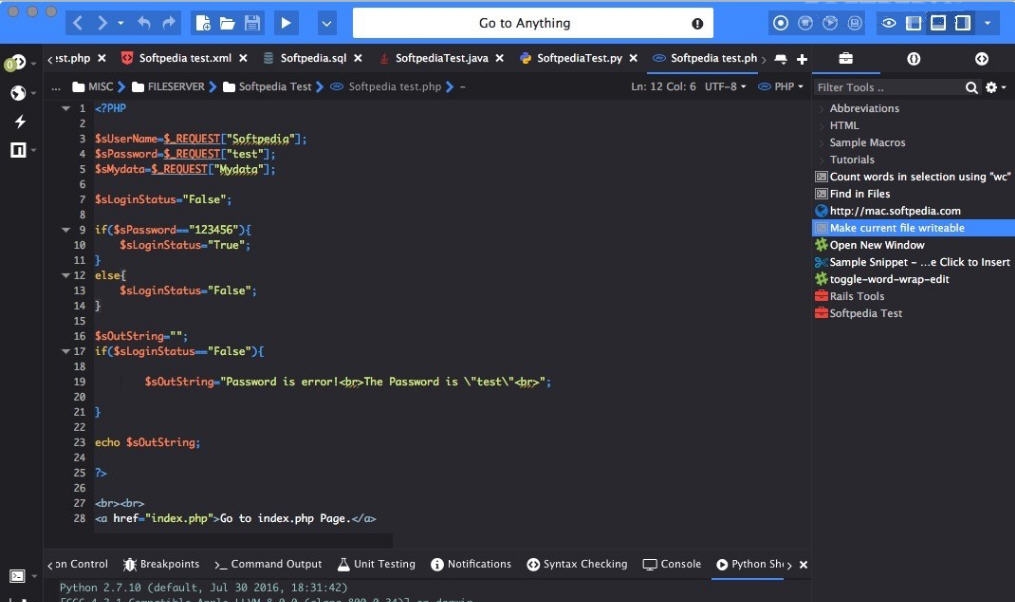Click the Toolbox gear settings icon
Viewport: 1015px width, 602px height.
[x=993, y=87]
